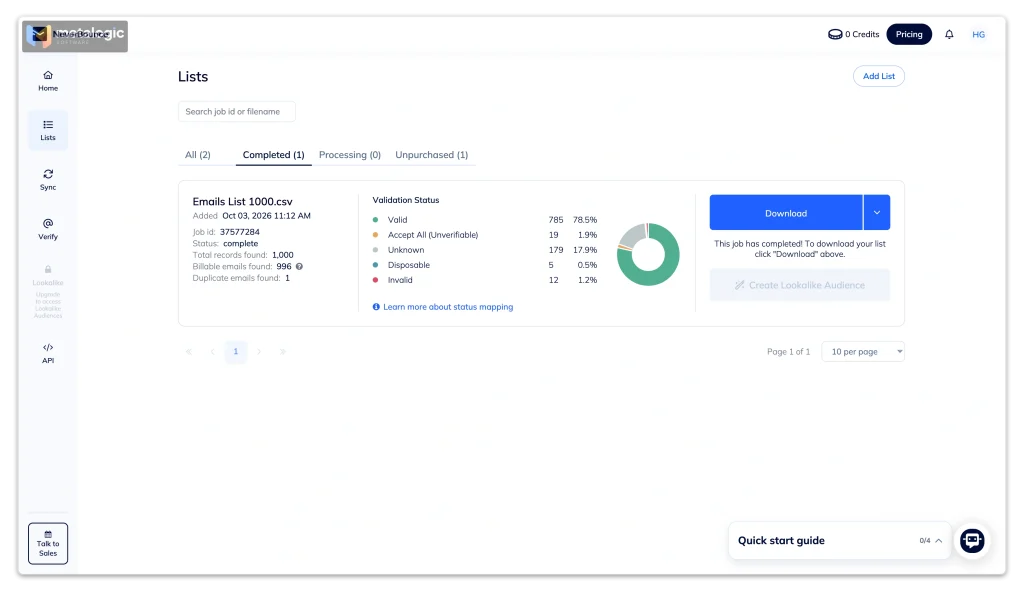Go to next page arrow
The width and height of the screenshot is (1024, 594).
[x=259, y=352]
